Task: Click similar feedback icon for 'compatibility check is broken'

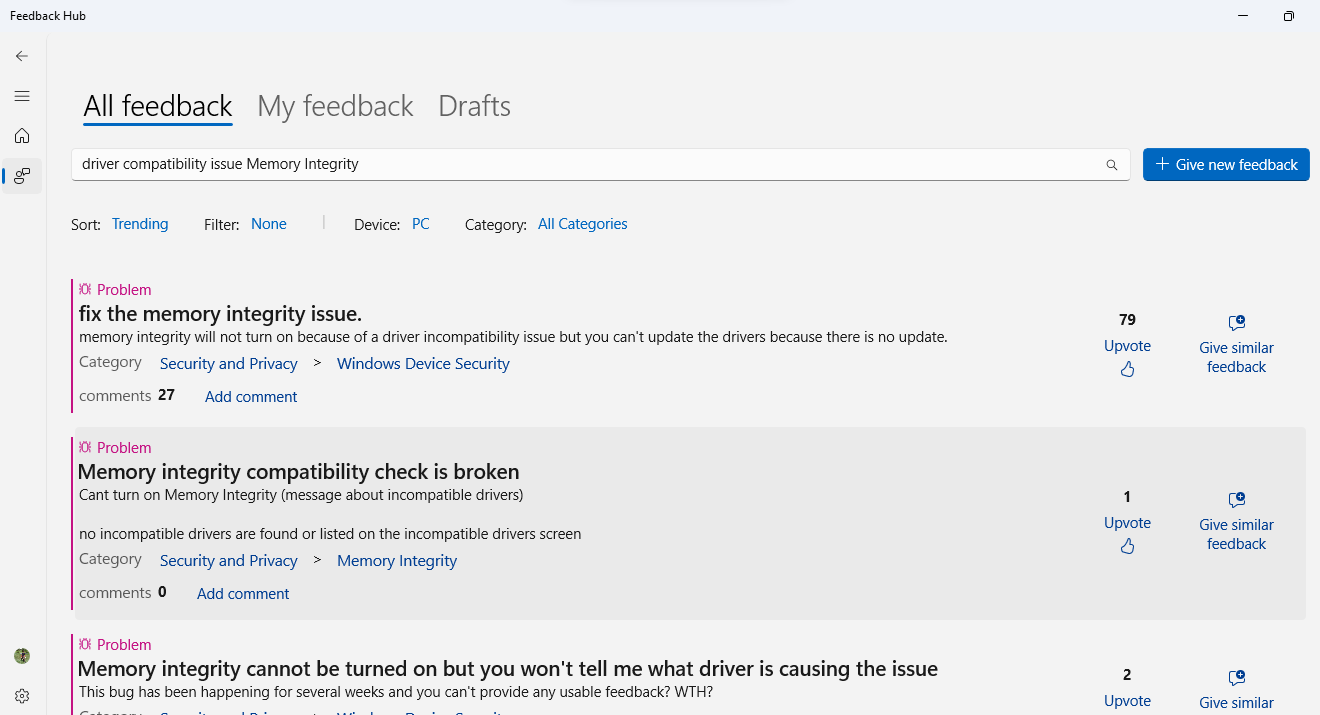Action: (1236, 500)
